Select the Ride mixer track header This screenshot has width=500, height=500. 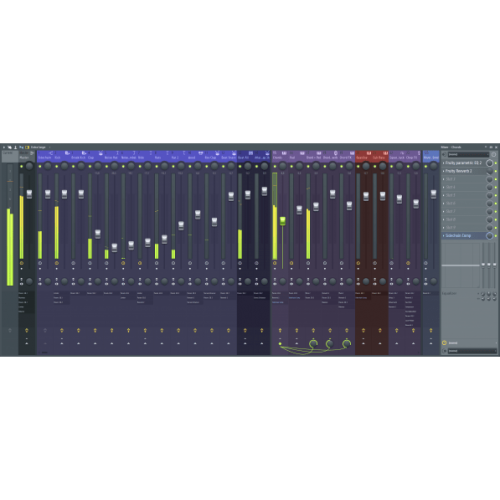145,157
